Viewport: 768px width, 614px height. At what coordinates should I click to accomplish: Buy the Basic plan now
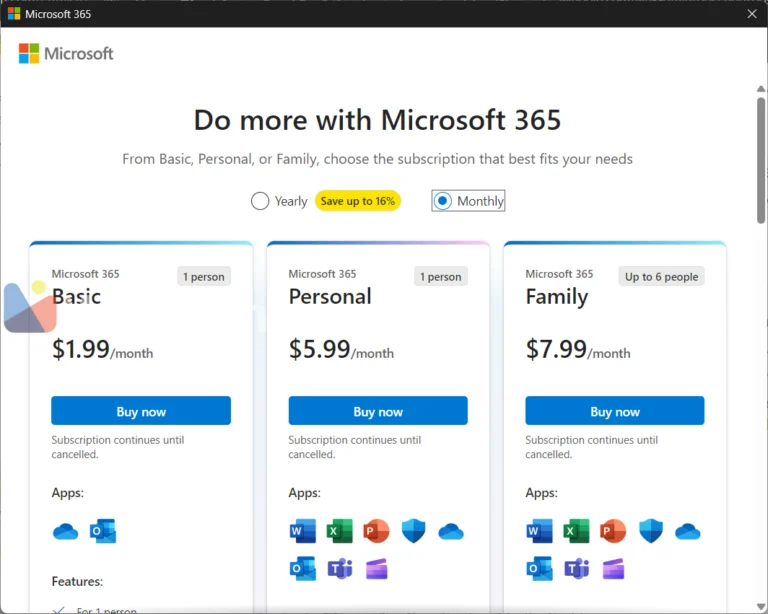pyautogui.click(x=141, y=411)
